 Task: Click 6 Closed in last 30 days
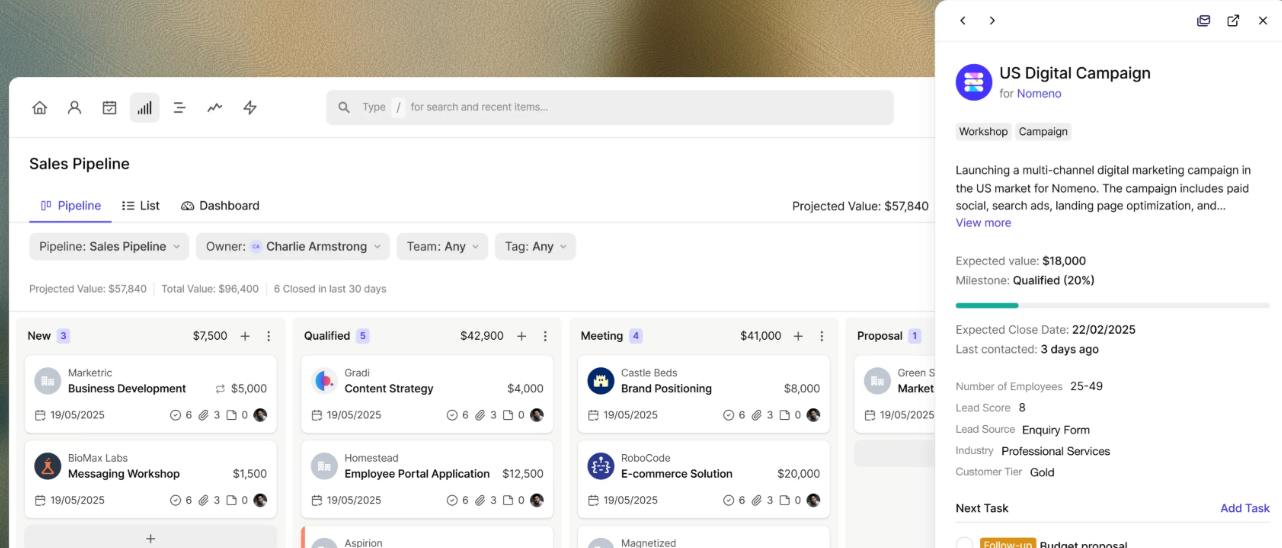(x=330, y=289)
